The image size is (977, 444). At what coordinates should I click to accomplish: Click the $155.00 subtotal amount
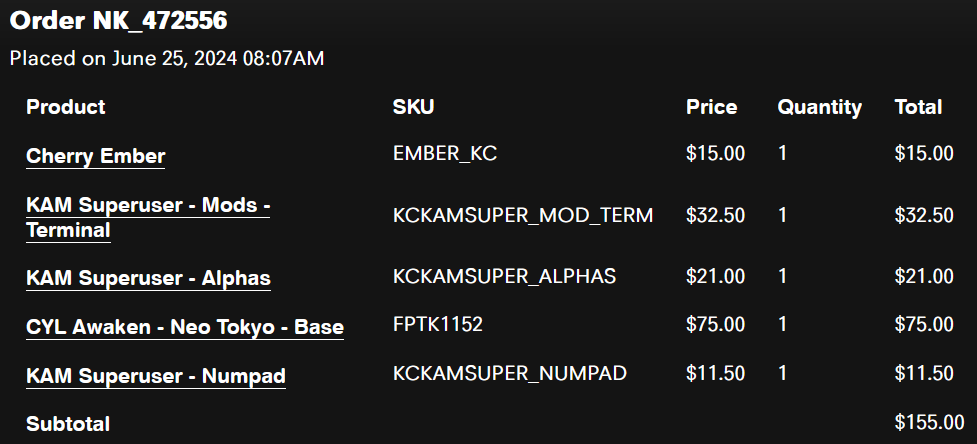(x=929, y=422)
